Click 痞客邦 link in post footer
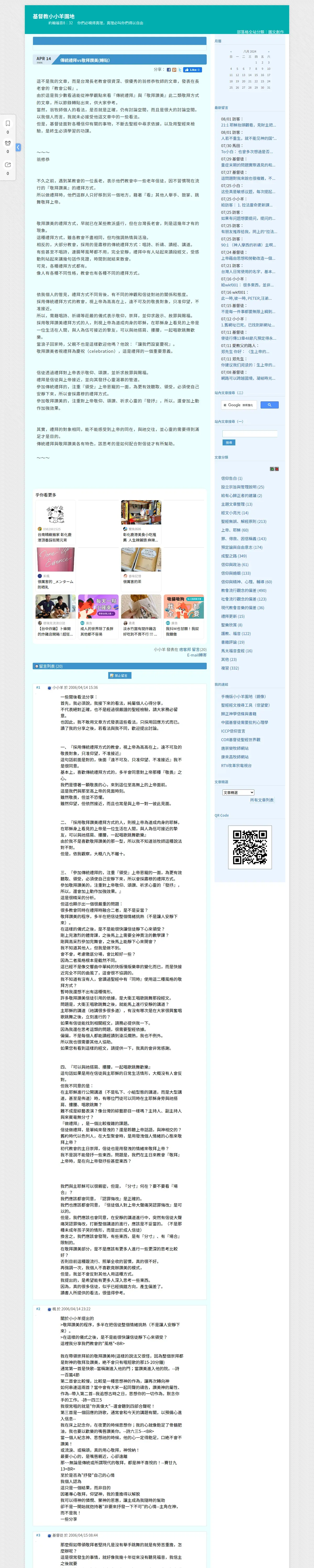 185,649
